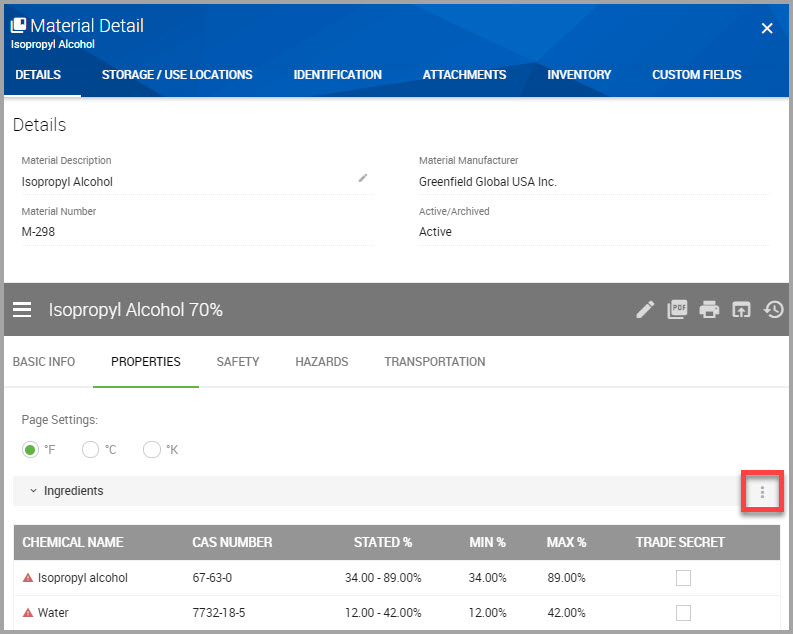Screen dimensions: 793x634
Task: Check Trade Secret for Water
Action: click(x=683, y=613)
